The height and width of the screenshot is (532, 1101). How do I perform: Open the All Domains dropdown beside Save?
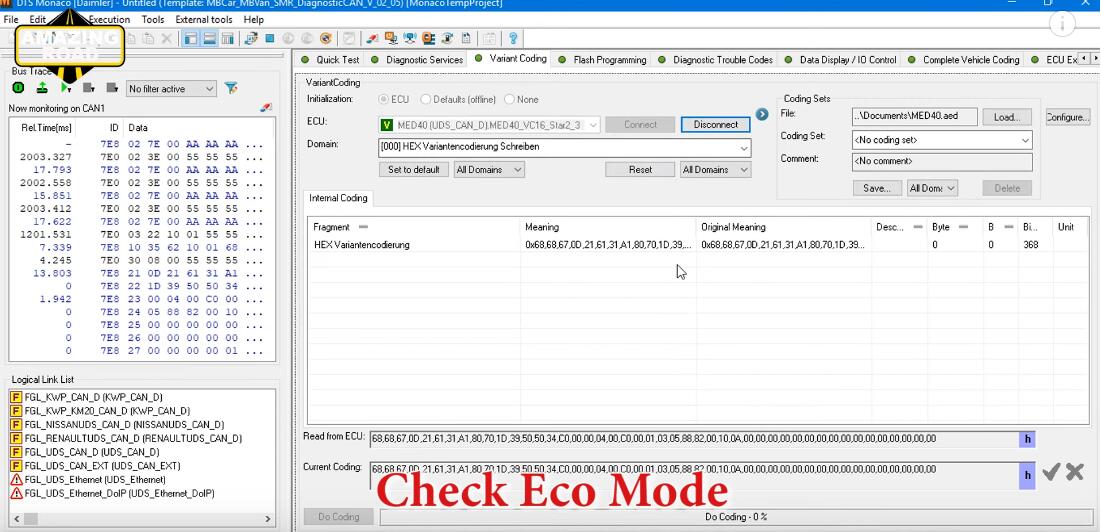coord(932,188)
